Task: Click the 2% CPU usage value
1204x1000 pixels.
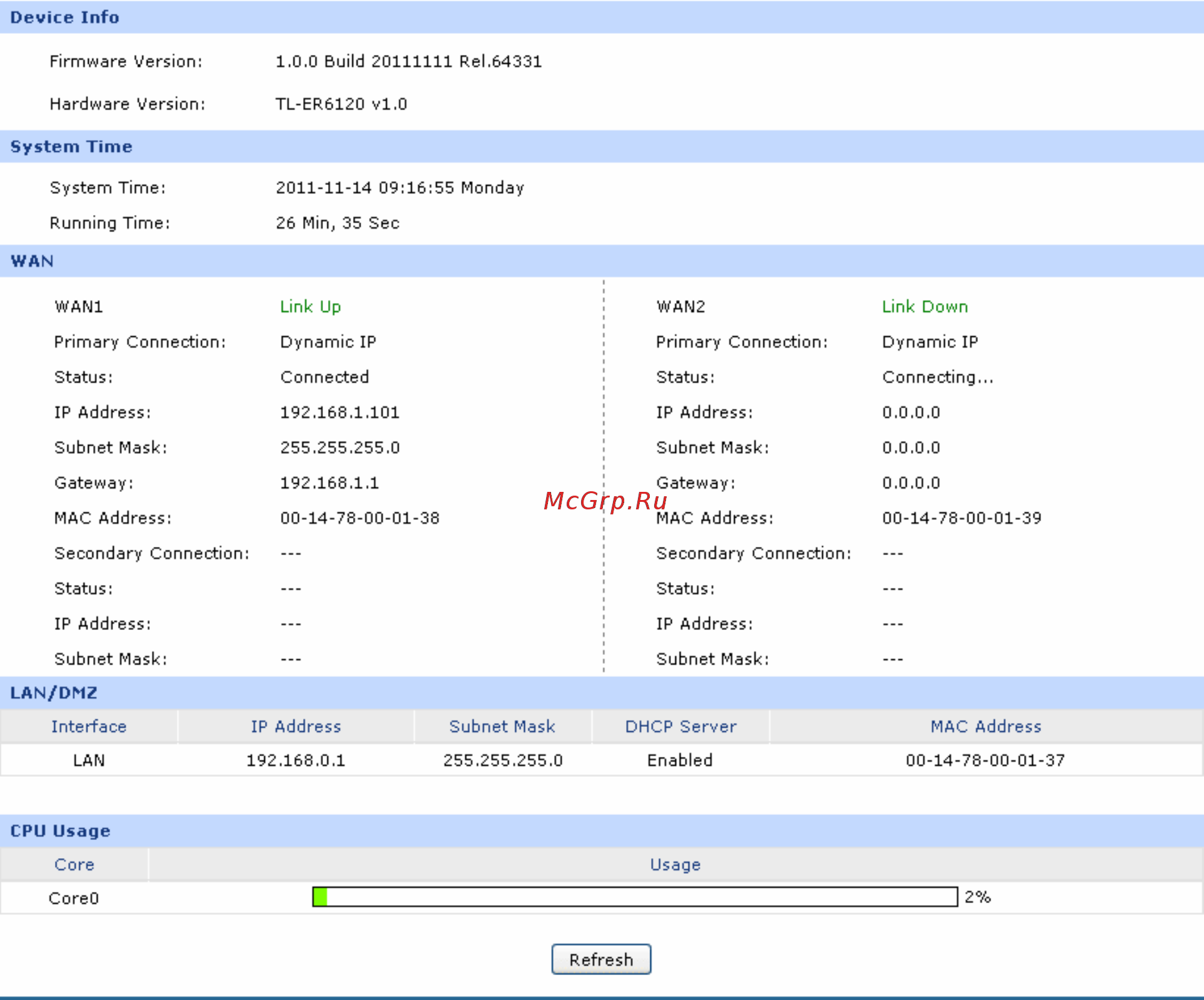Action: (x=978, y=897)
